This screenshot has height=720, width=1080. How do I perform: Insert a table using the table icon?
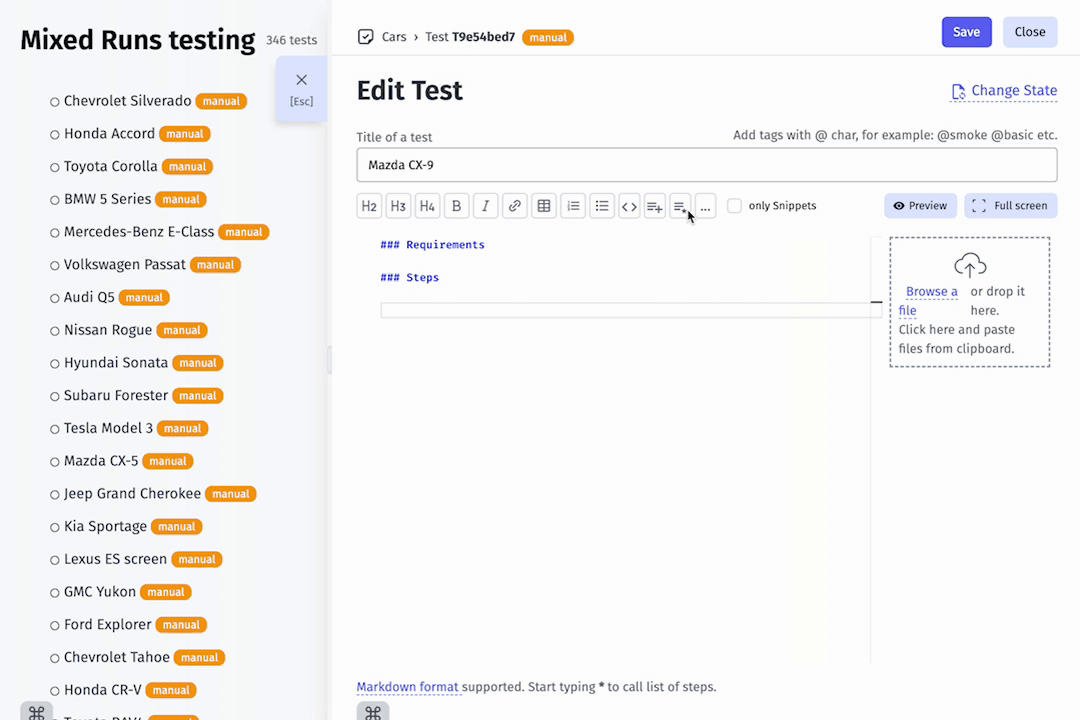coord(543,206)
